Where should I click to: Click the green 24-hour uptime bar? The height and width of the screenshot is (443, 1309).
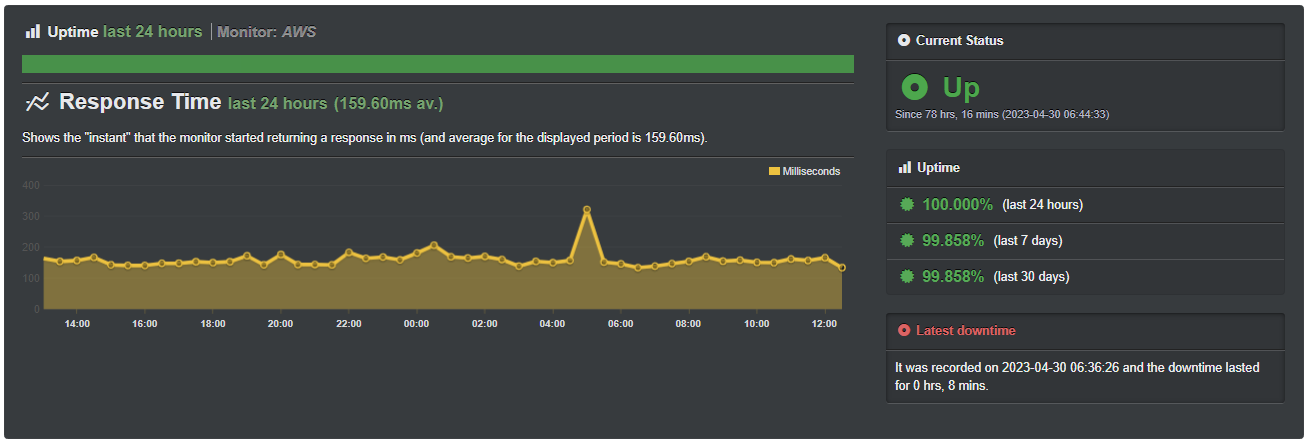tap(437, 64)
